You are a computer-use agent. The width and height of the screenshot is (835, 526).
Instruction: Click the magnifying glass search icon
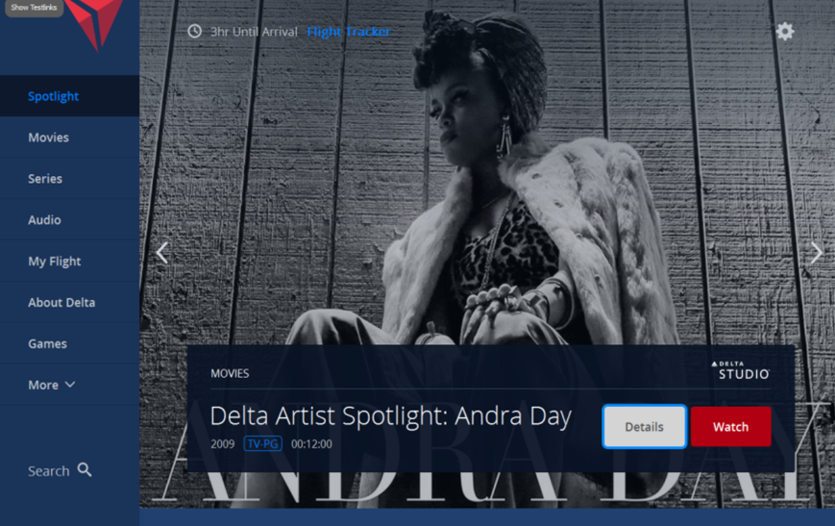pos(85,470)
